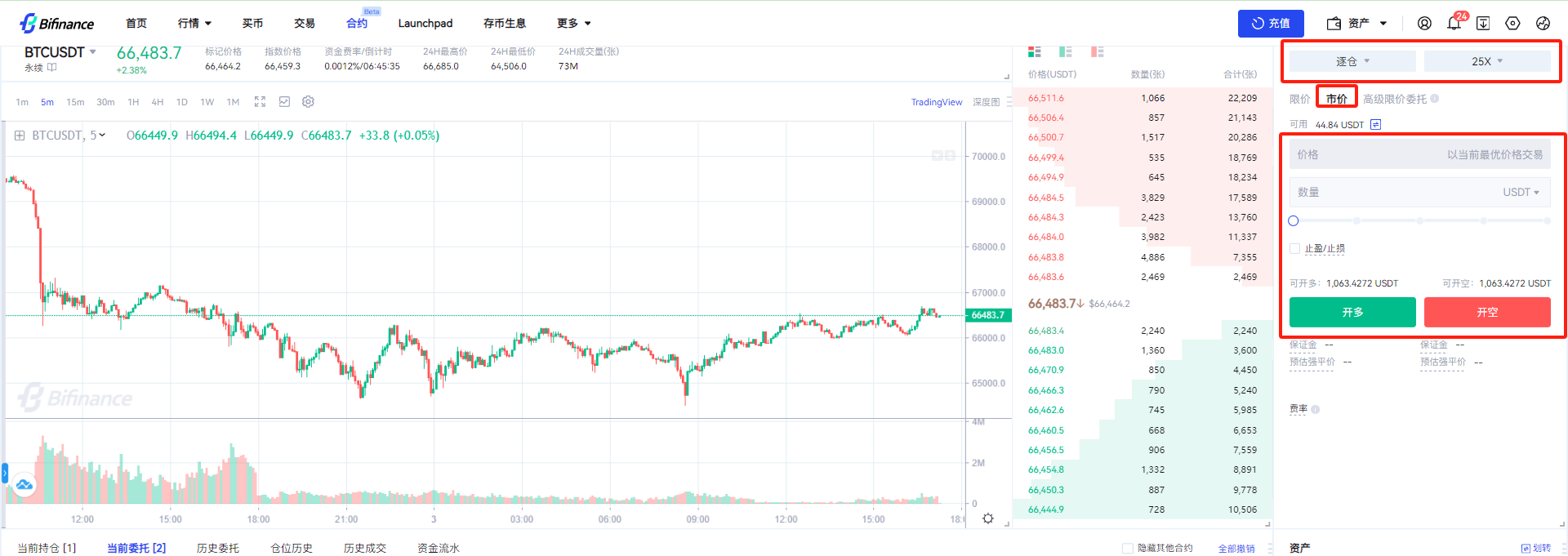
Task: Open the 25X leverage dropdown
Action: tap(1486, 61)
